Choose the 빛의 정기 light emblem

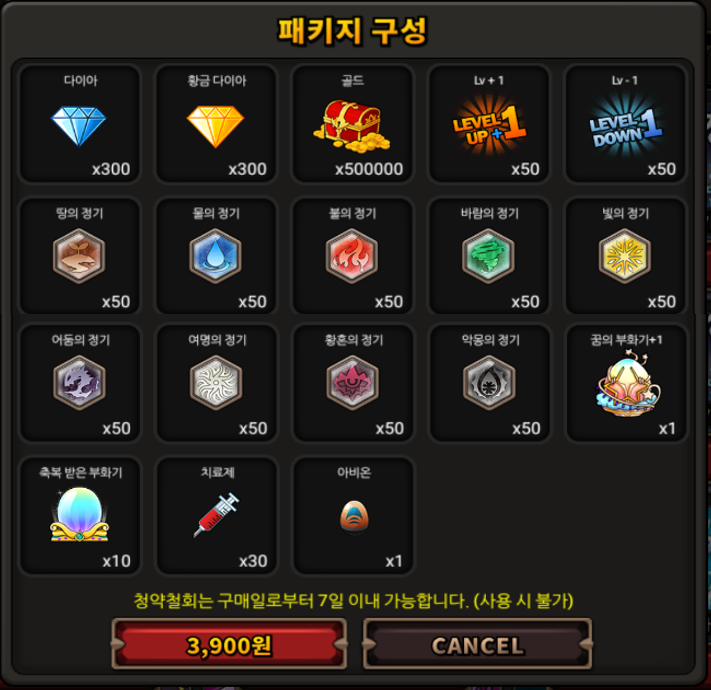pyautogui.click(x=625, y=256)
